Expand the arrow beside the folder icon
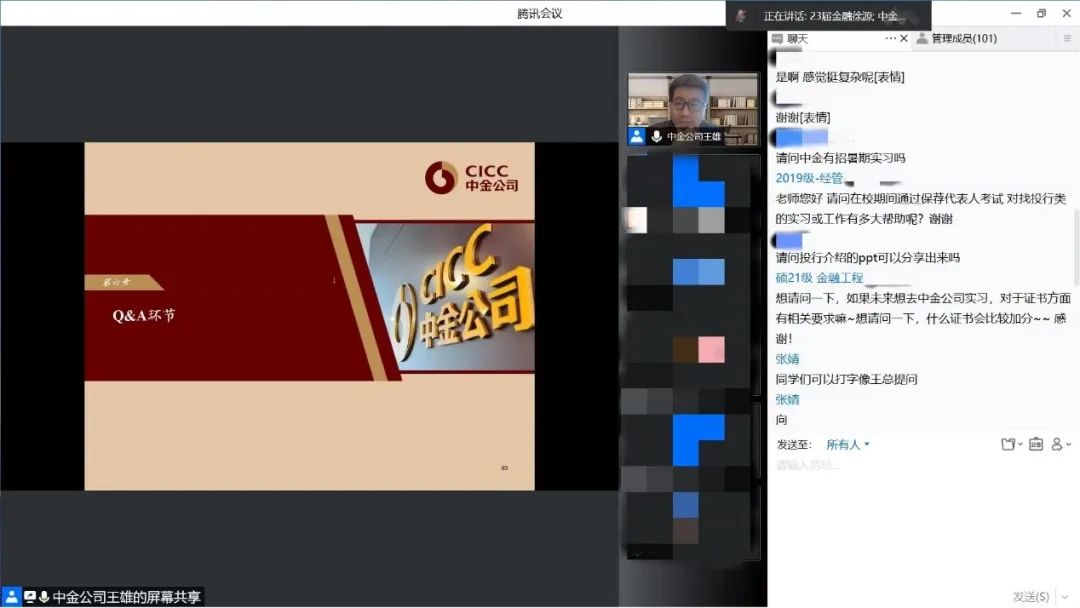This screenshot has width=1080, height=608. pyautogui.click(x=1020, y=445)
